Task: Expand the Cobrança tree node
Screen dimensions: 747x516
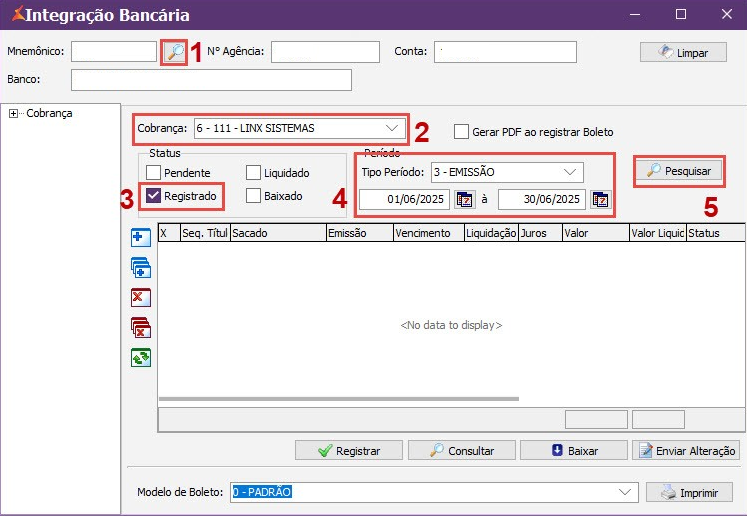Action: pyautogui.click(x=13, y=113)
